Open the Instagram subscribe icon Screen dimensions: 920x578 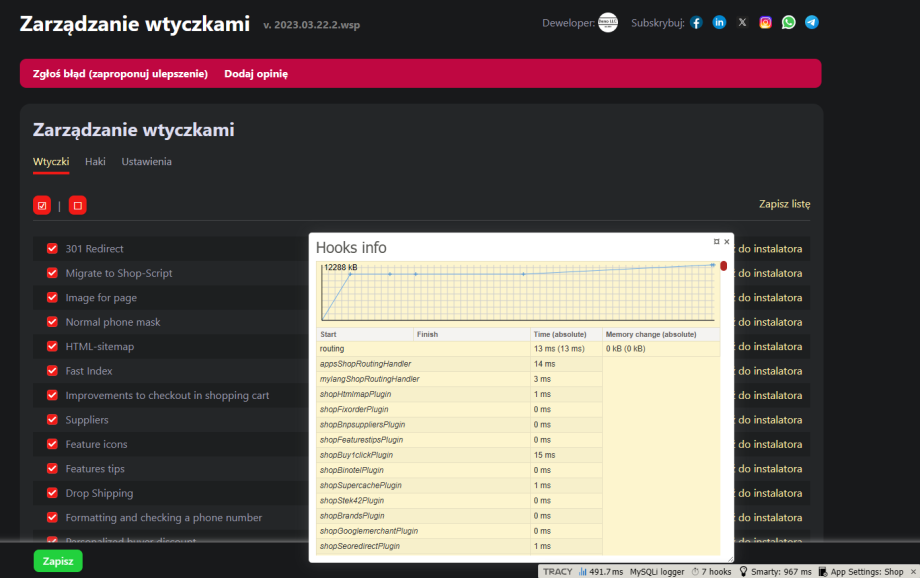(765, 23)
